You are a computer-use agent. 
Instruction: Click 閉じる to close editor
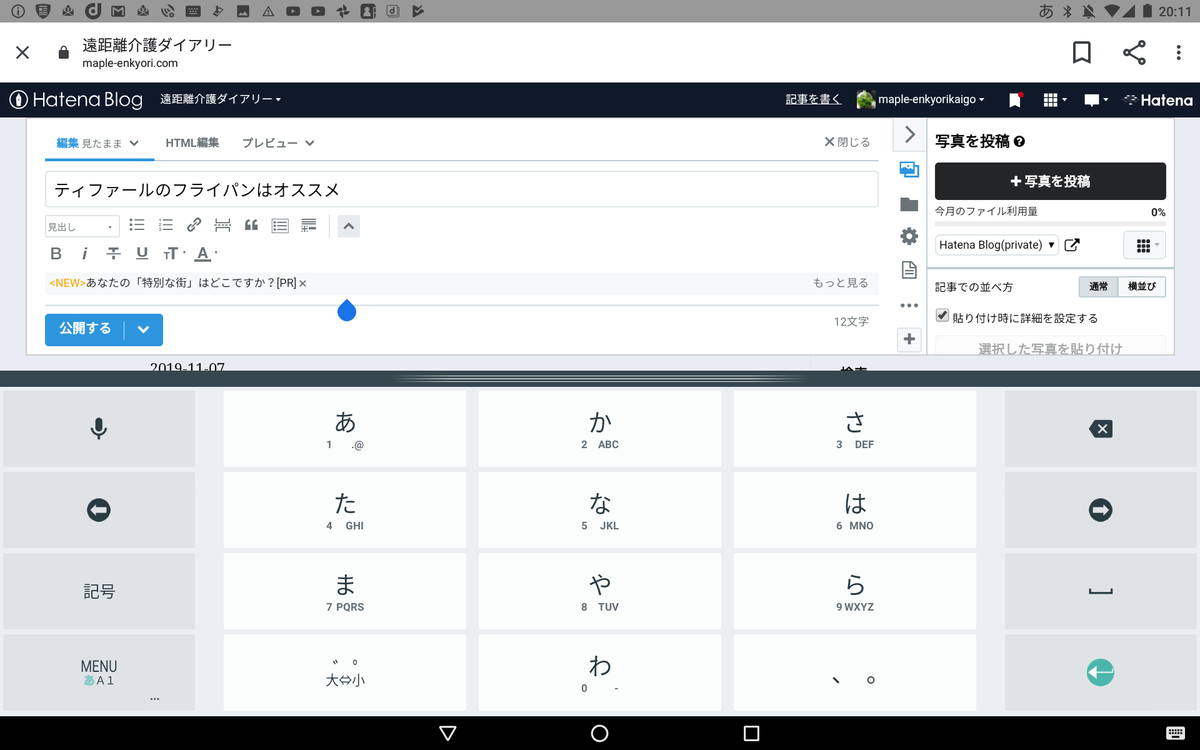[x=847, y=142]
